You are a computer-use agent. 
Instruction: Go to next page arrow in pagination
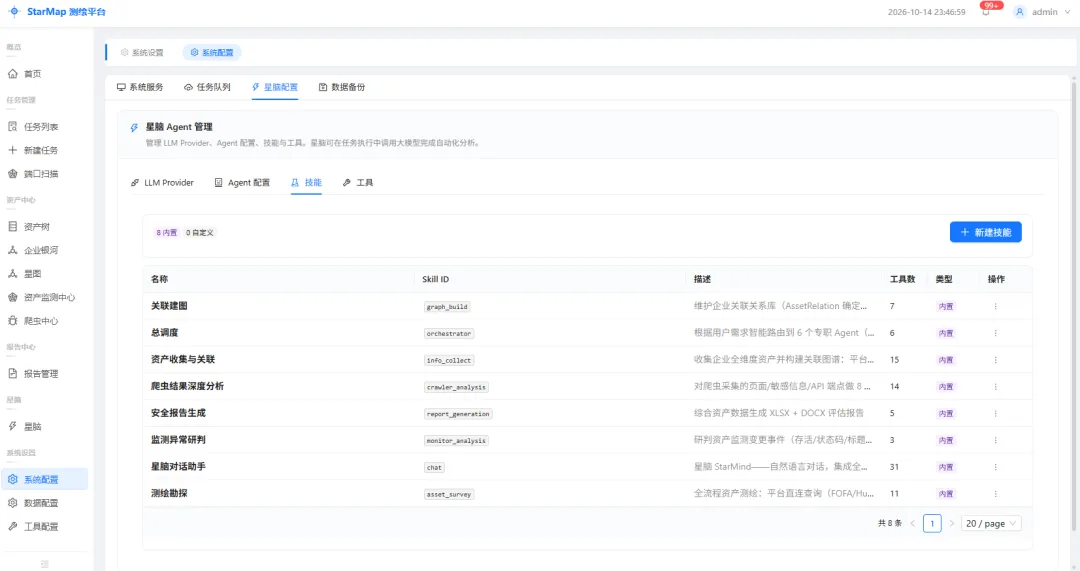[x=952, y=523]
